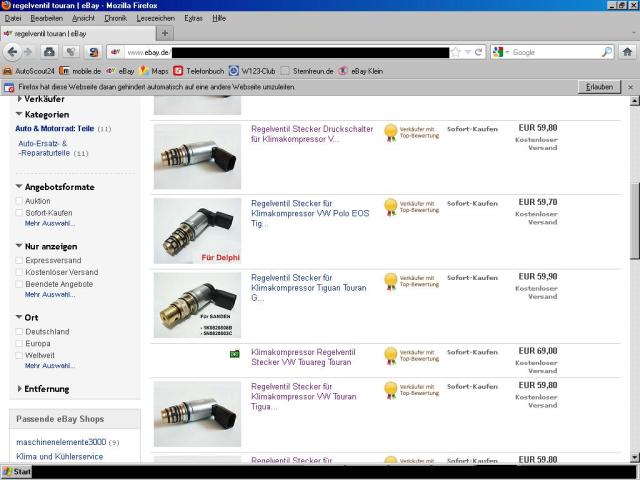This screenshot has width=640, height=480.
Task: Click the search magnifier in Google box
Action: pos(607,52)
